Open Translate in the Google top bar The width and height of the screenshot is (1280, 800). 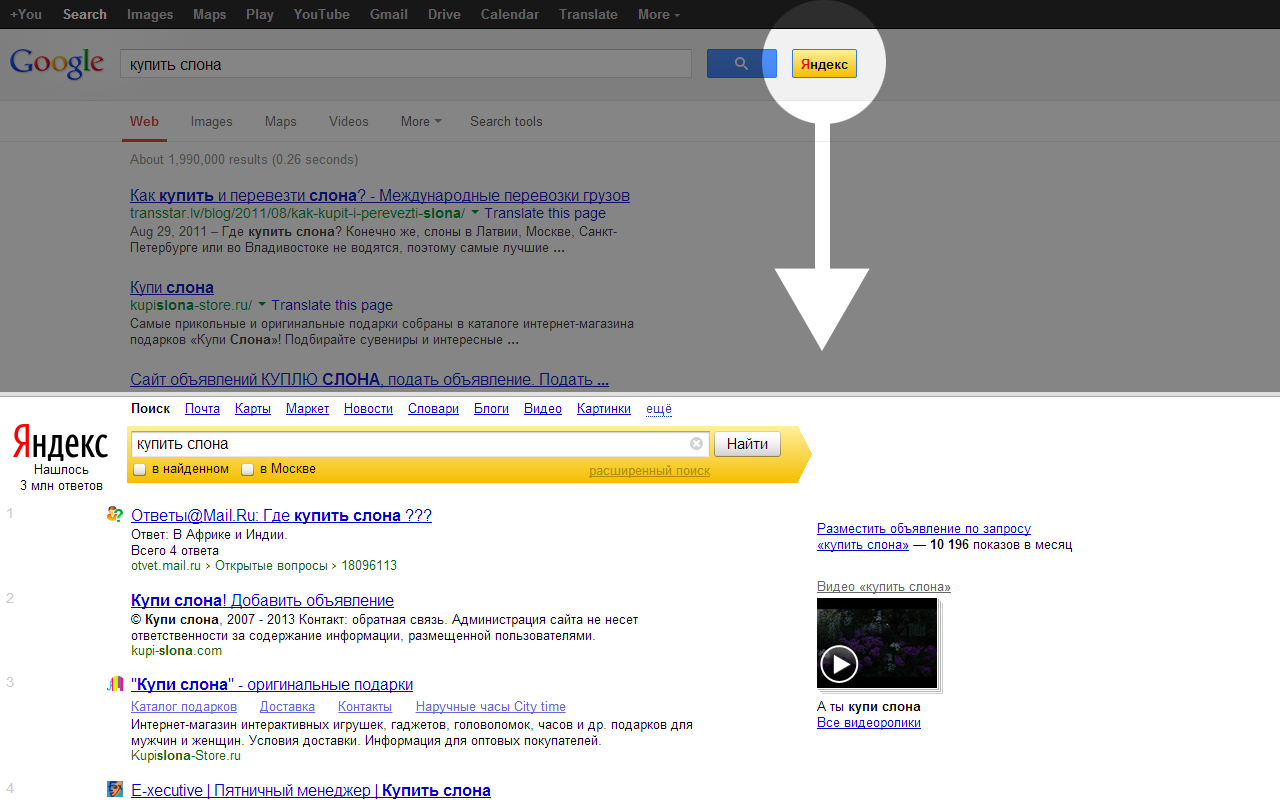588,14
